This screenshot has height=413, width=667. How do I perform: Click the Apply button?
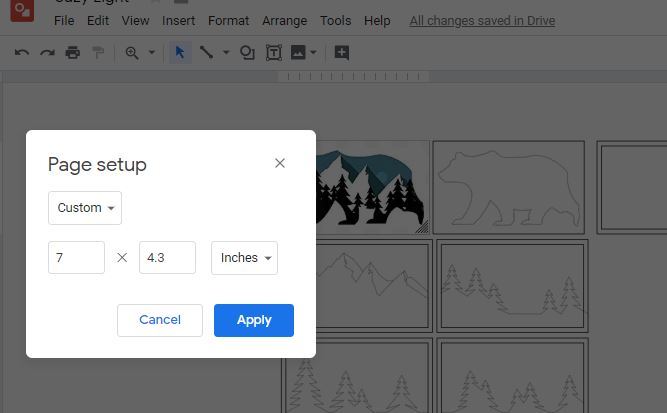(x=254, y=320)
